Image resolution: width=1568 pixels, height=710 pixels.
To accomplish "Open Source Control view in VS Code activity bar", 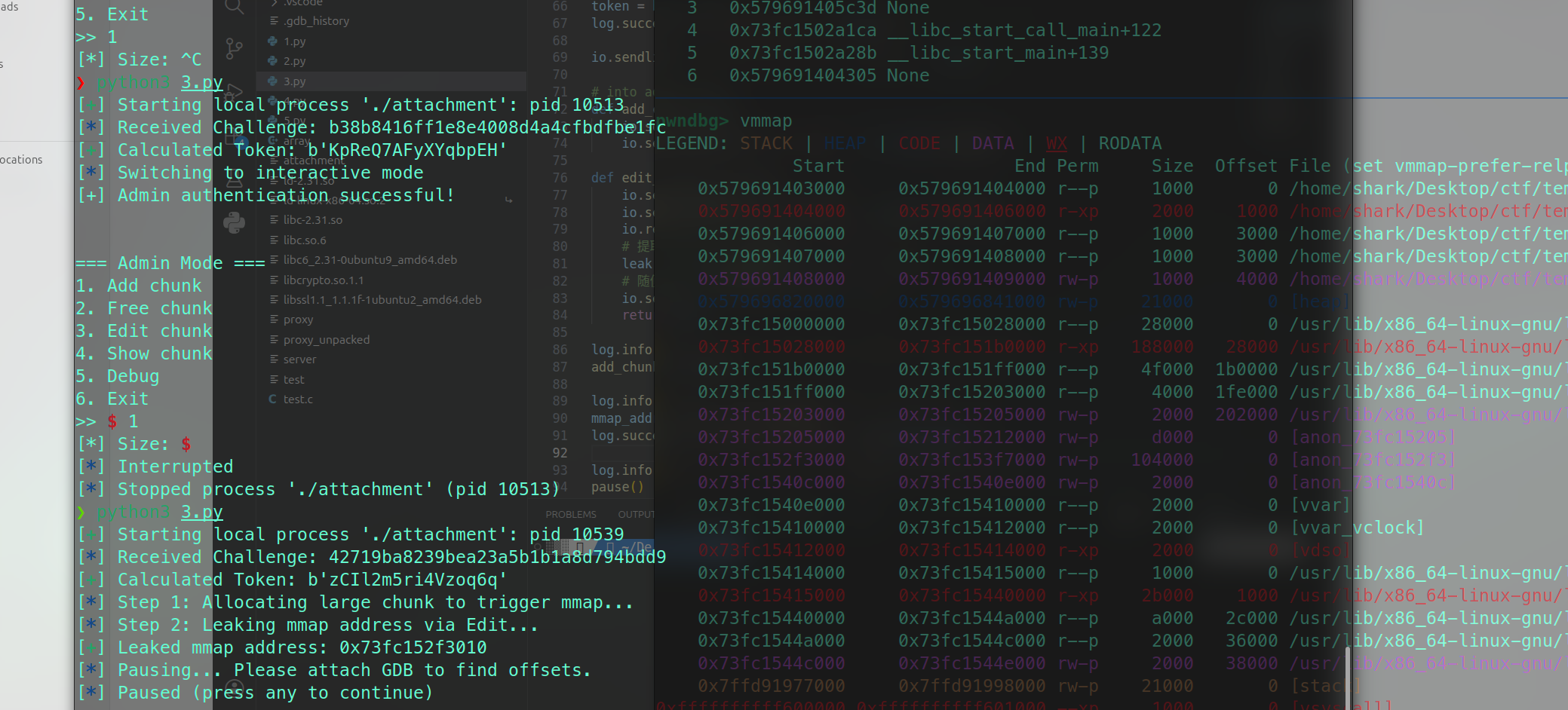I will 235,49.
